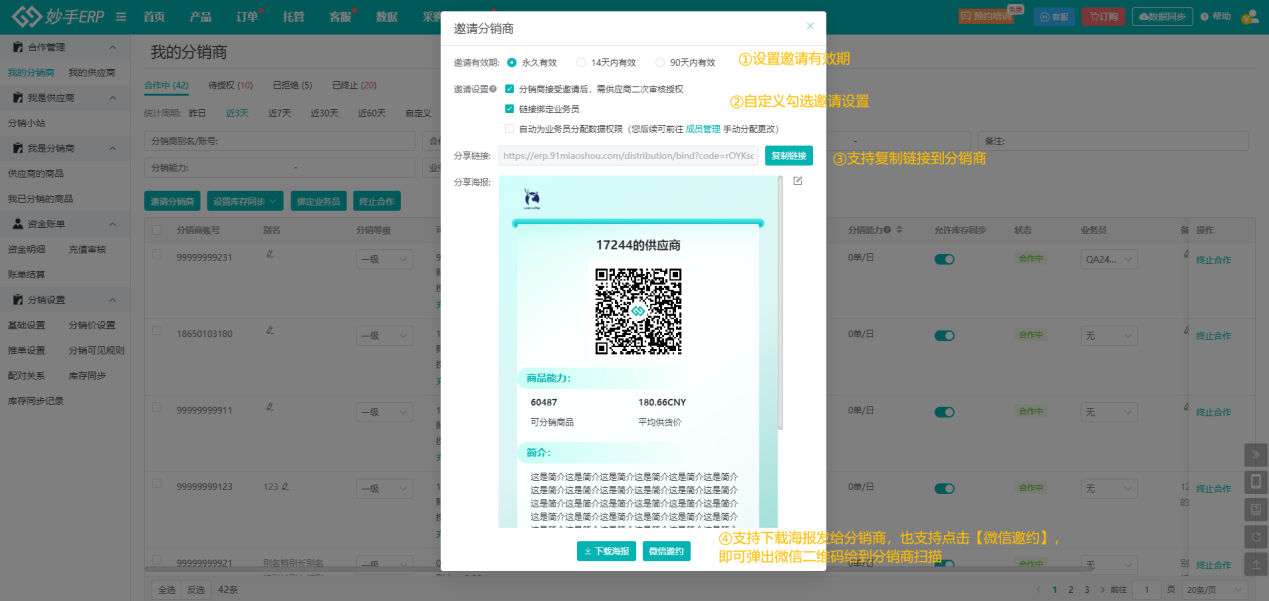Open the 设置库存同步 dropdown button

point(245,201)
